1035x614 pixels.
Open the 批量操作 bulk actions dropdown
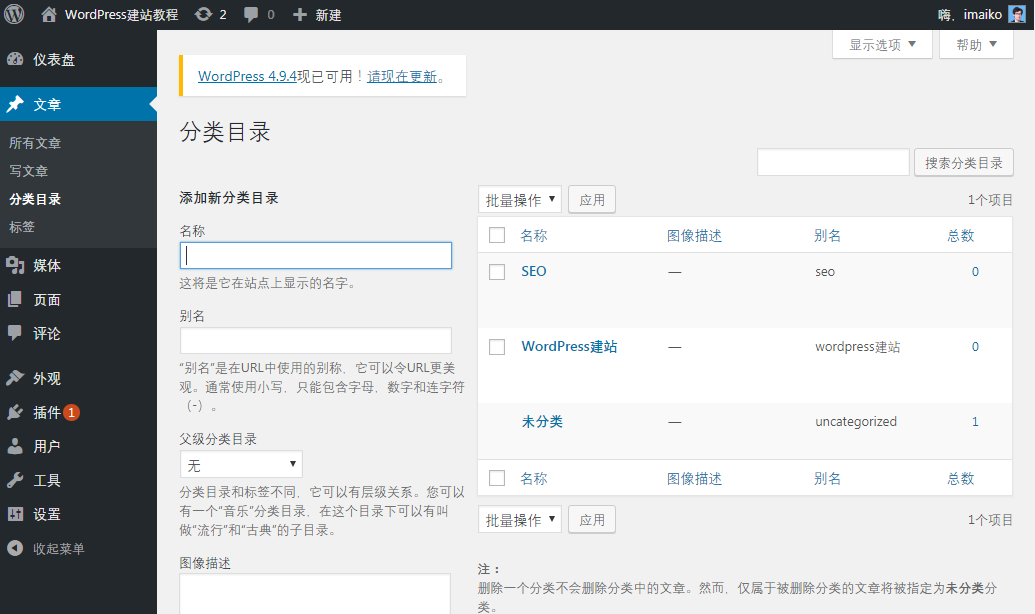click(x=519, y=199)
